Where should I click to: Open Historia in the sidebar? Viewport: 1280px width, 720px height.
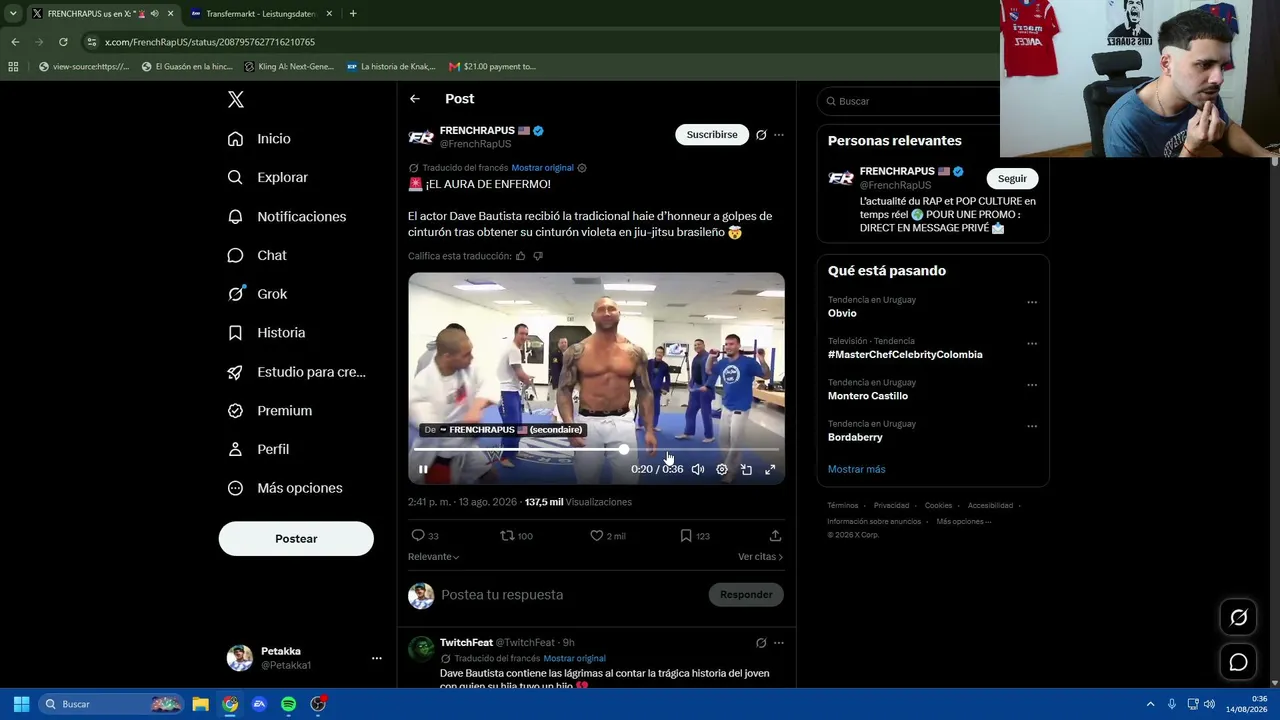click(x=266, y=333)
